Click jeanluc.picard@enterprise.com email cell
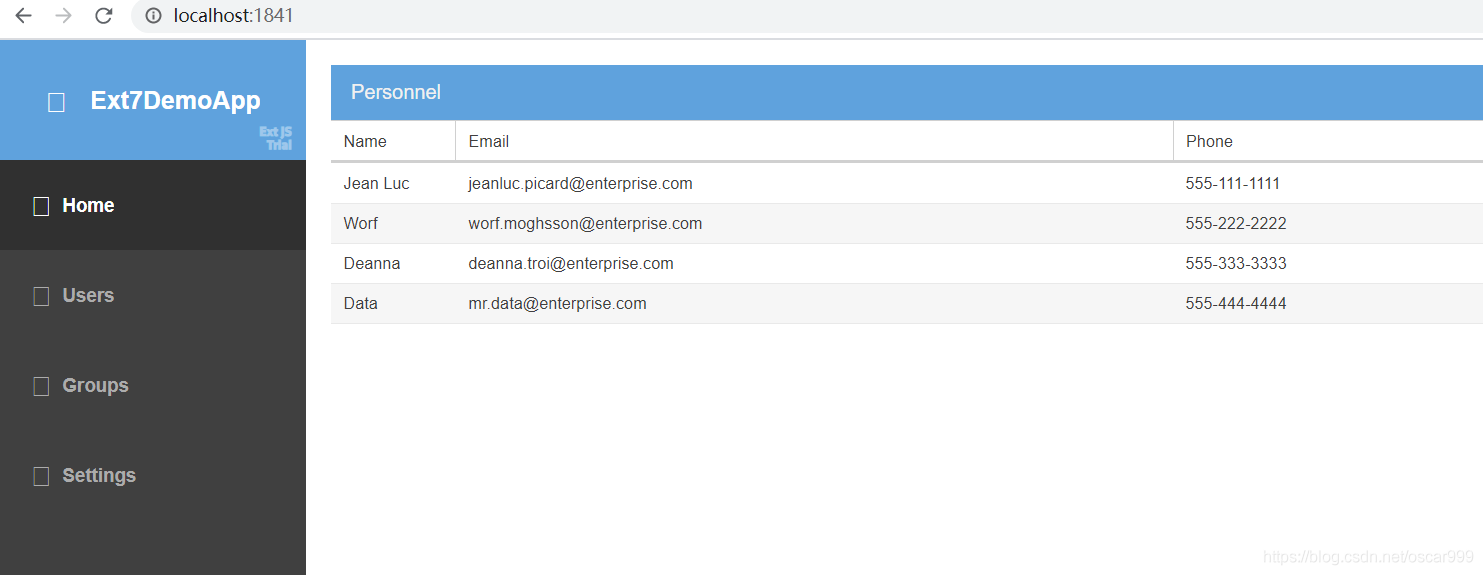1483x575 pixels. pyautogui.click(x=814, y=183)
